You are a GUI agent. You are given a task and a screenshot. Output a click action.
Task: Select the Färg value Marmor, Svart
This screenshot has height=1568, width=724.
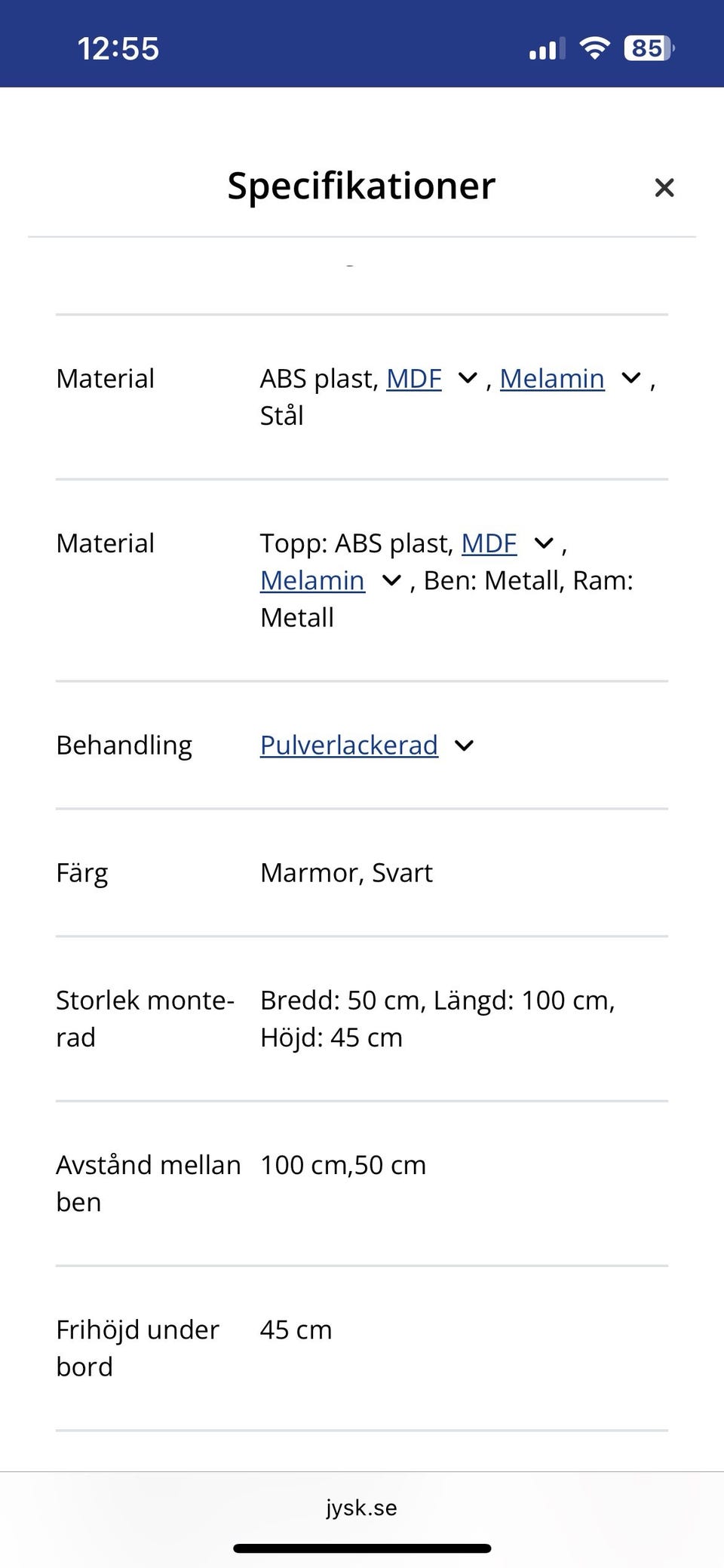tap(346, 873)
